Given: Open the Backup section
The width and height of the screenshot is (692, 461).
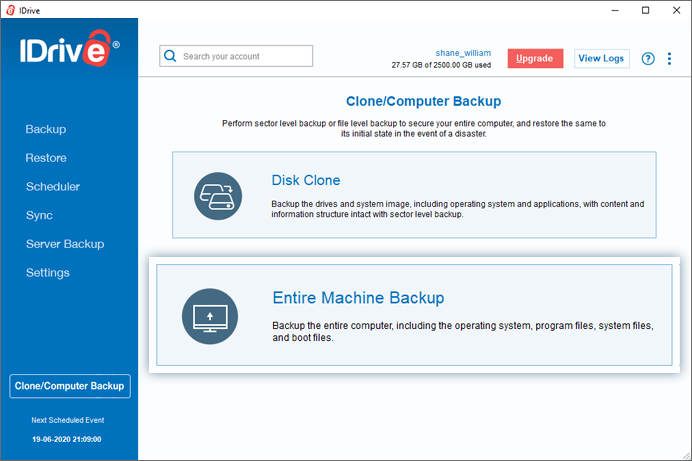Looking at the screenshot, I should click(x=46, y=129).
